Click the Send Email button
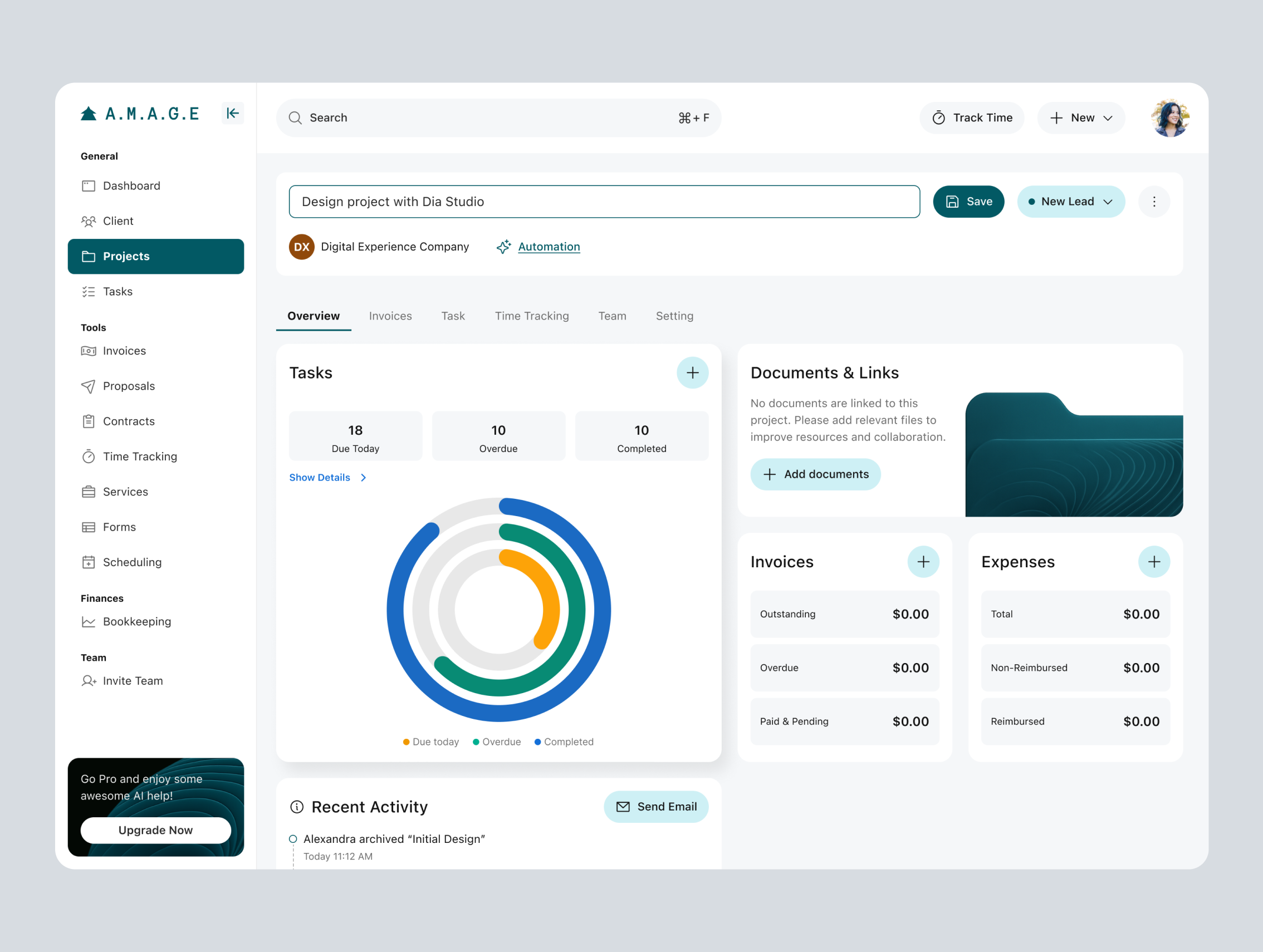This screenshot has height=952, width=1263. point(656,807)
